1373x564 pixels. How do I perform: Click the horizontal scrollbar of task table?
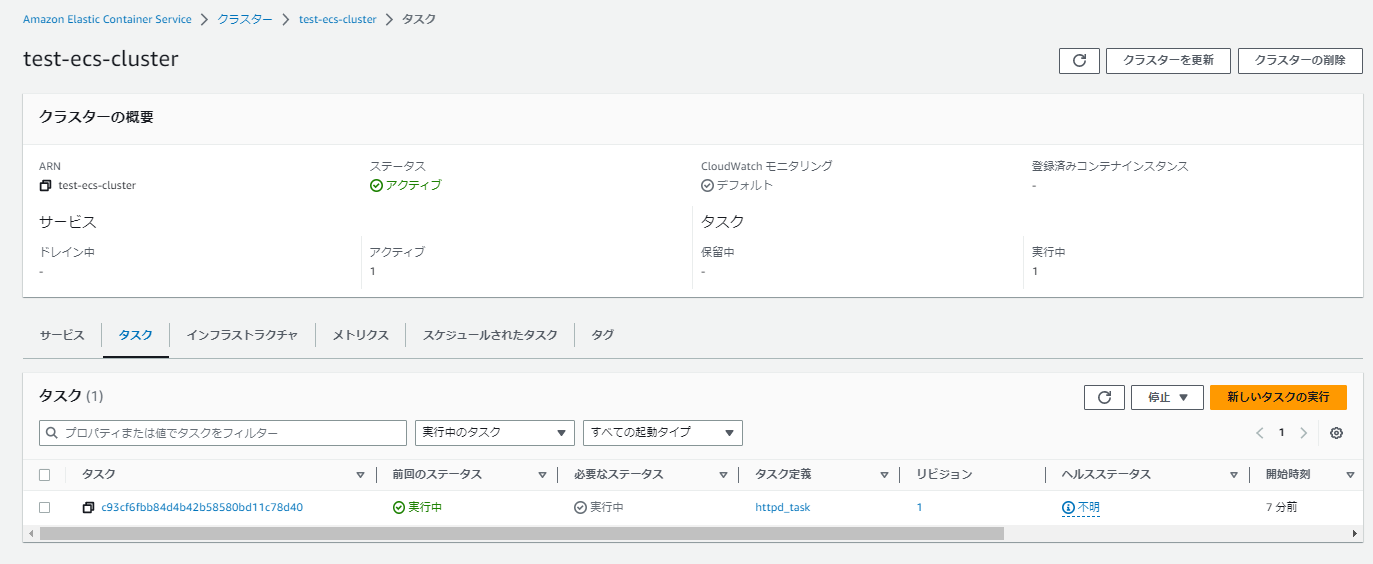[x=520, y=534]
